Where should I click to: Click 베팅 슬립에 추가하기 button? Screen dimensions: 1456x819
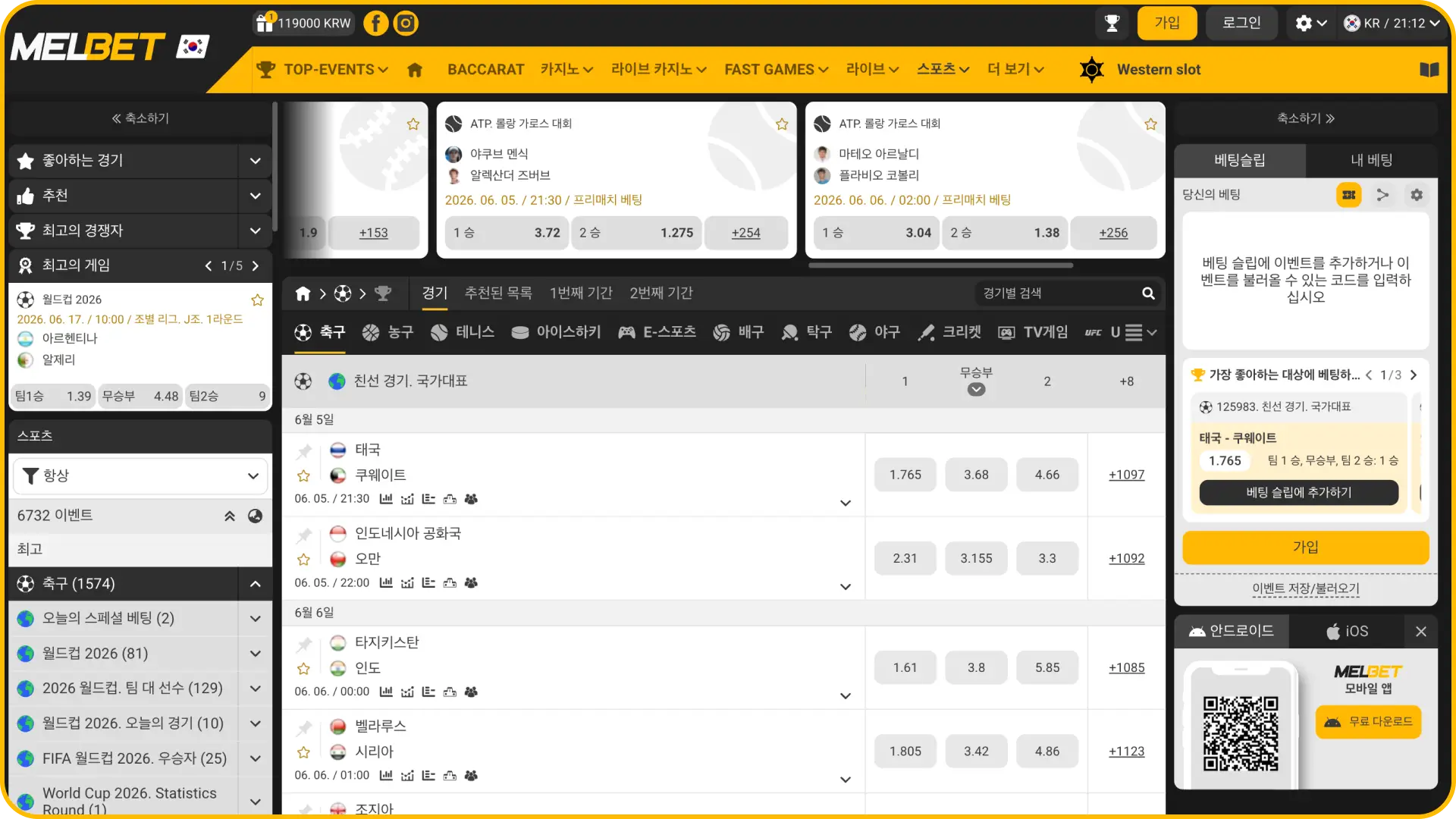tap(1298, 493)
